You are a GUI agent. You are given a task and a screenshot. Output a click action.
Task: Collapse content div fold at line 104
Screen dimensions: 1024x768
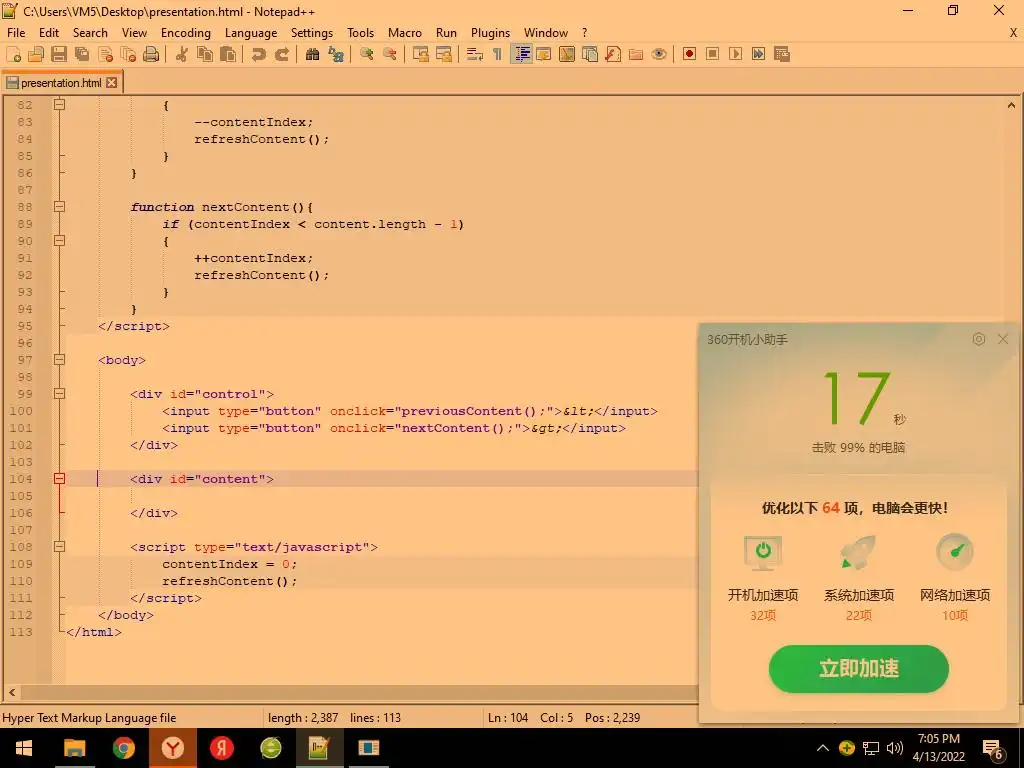(x=59, y=478)
